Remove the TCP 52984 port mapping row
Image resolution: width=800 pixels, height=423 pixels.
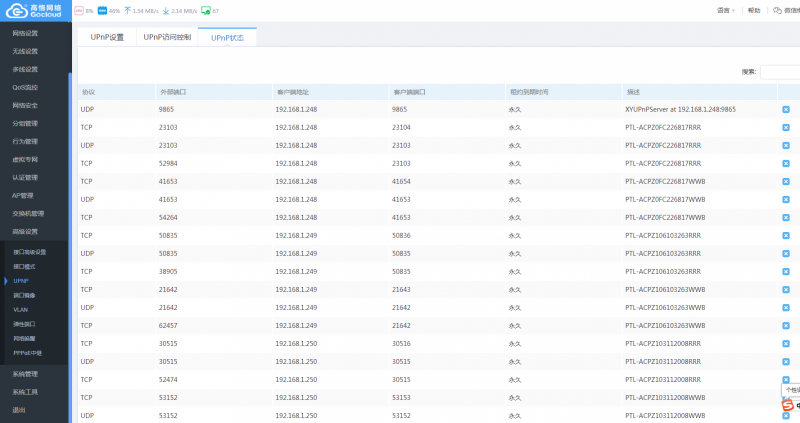(786, 163)
